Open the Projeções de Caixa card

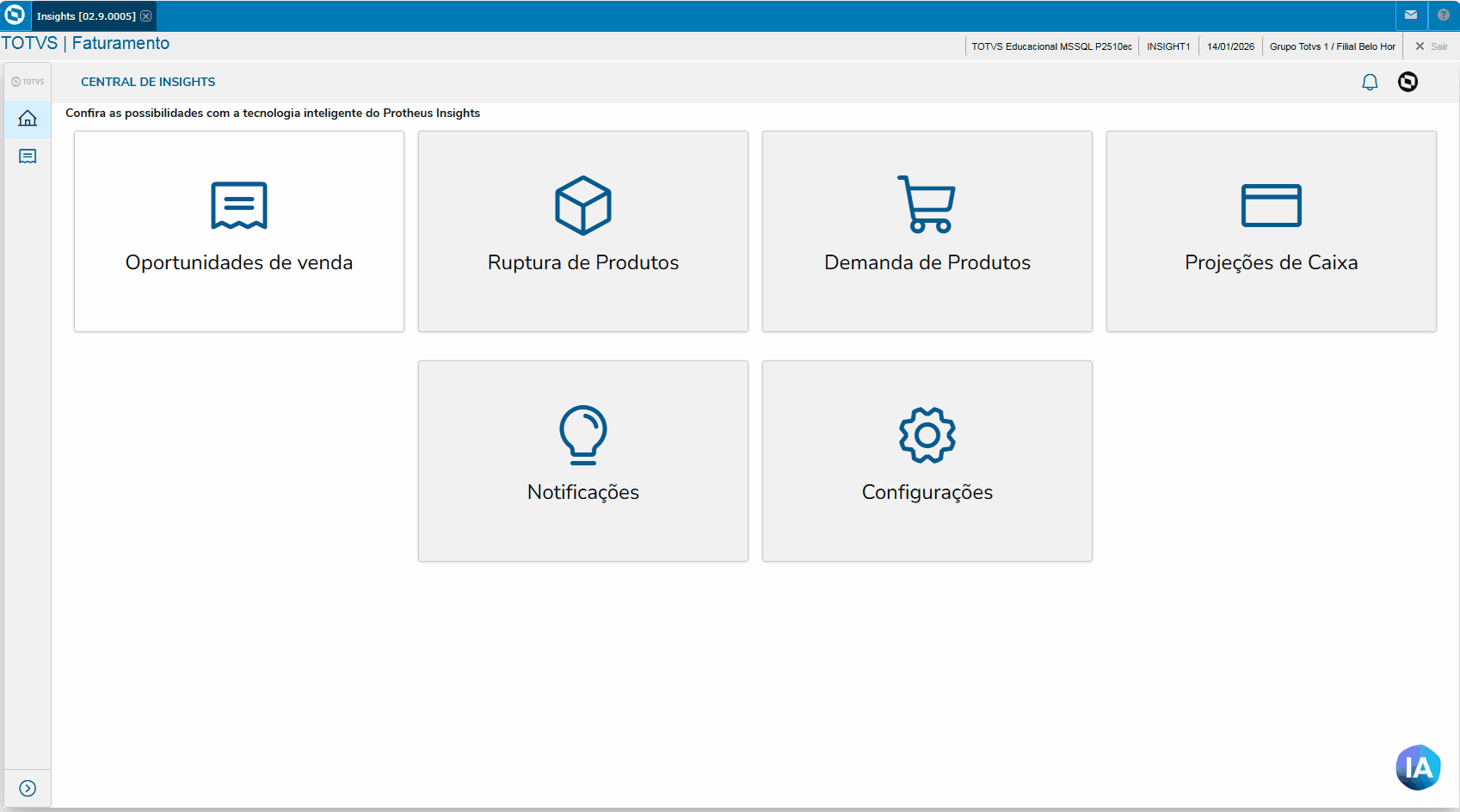coord(1272,231)
